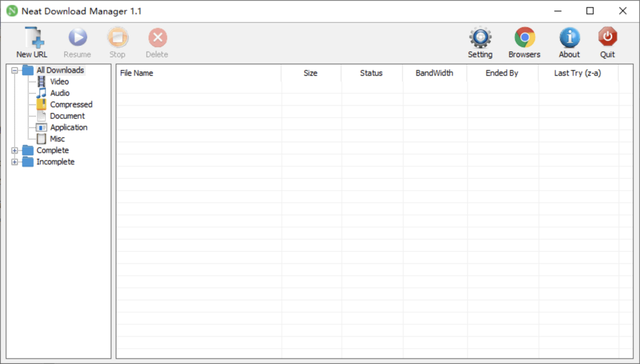Screen dimensions: 640x364
Task: Collapse the All Downloads tree node
Action: 15,70
